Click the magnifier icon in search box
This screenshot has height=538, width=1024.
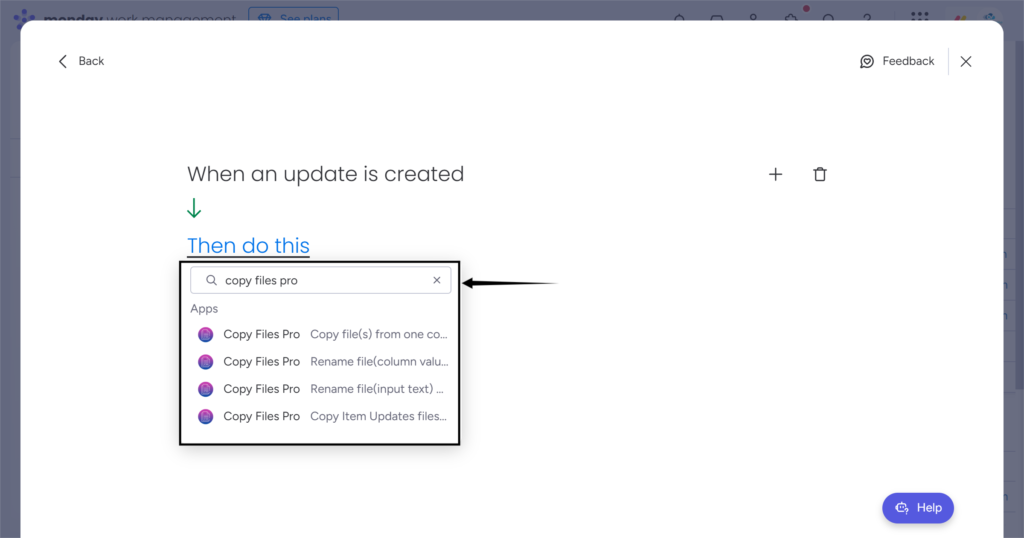pyautogui.click(x=211, y=280)
